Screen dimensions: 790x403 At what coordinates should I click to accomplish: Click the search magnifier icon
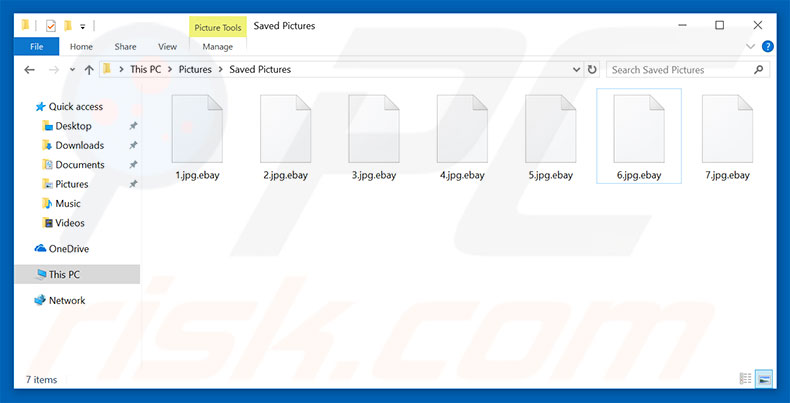(x=758, y=70)
